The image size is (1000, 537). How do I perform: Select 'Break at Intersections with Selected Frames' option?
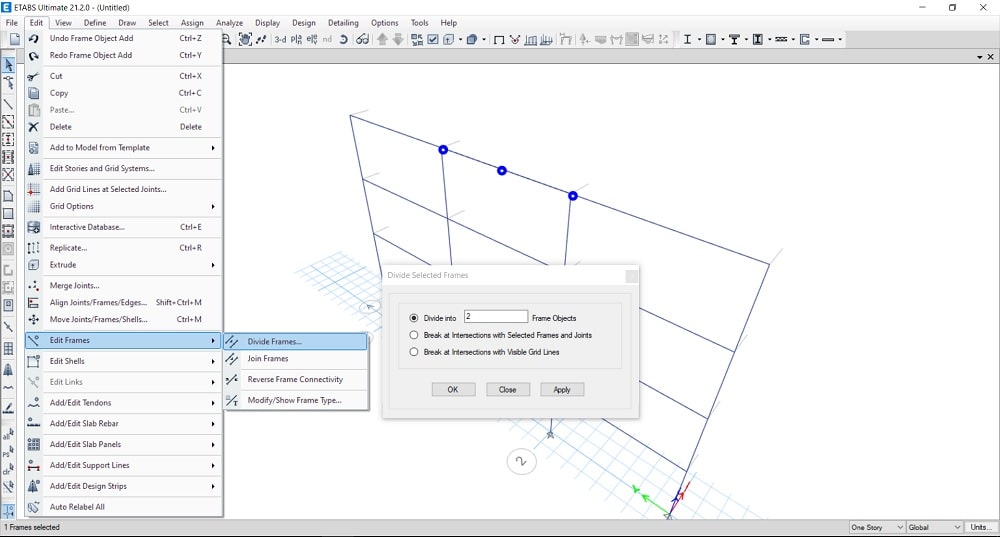[x=414, y=335]
